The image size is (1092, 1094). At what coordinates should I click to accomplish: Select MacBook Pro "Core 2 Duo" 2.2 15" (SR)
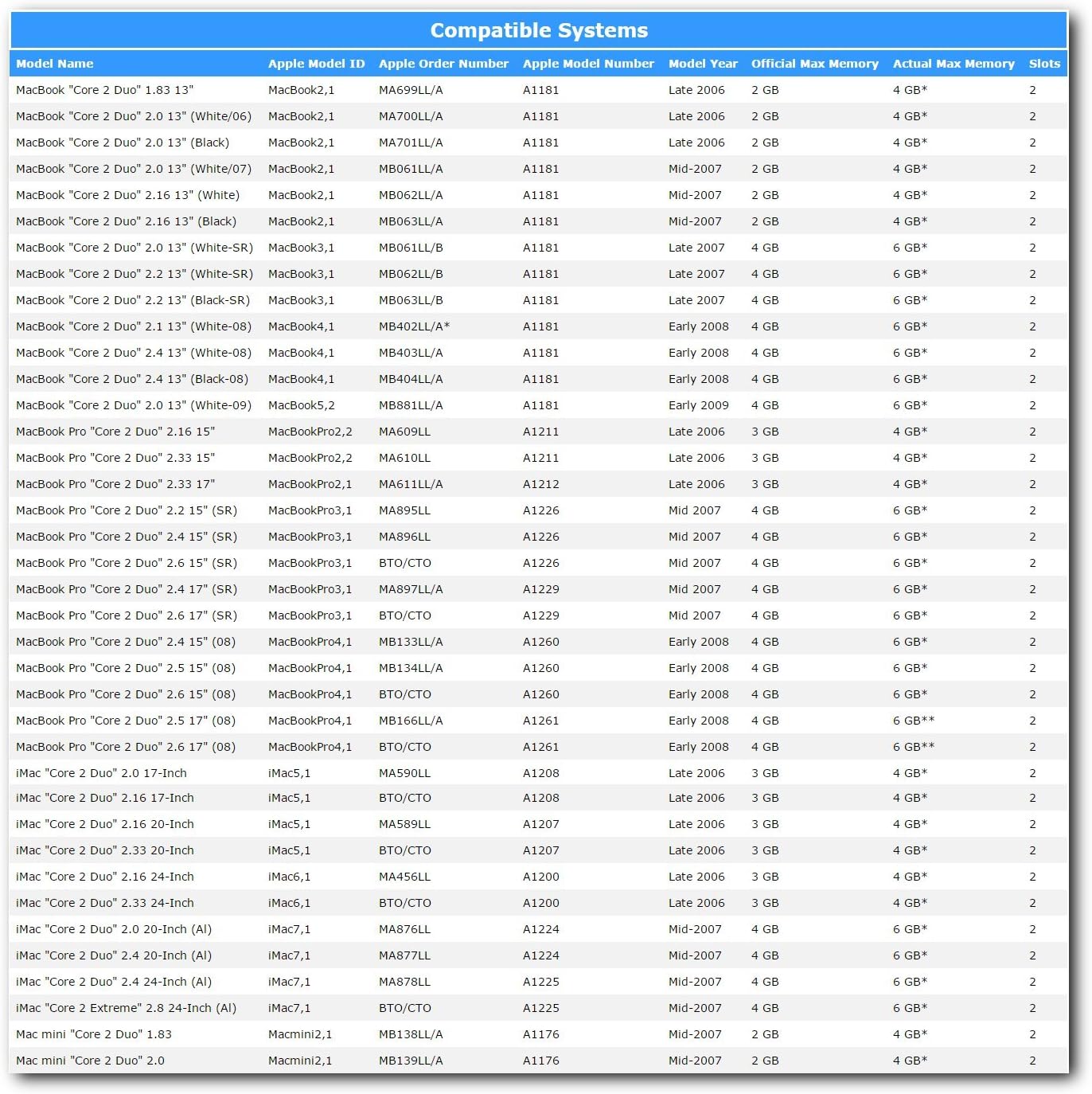(x=127, y=510)
